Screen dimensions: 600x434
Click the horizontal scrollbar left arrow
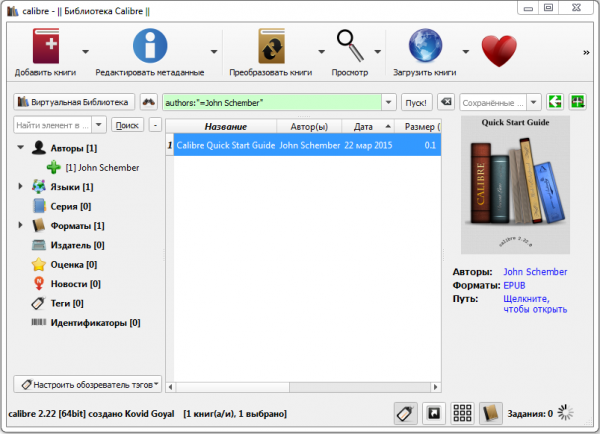[x=171, y=387]
